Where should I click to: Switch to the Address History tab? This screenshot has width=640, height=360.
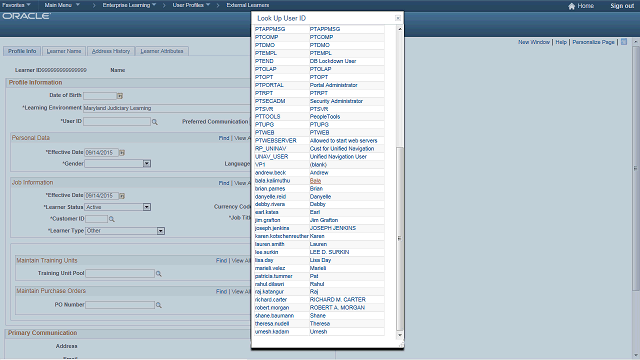tap(111, 51)
